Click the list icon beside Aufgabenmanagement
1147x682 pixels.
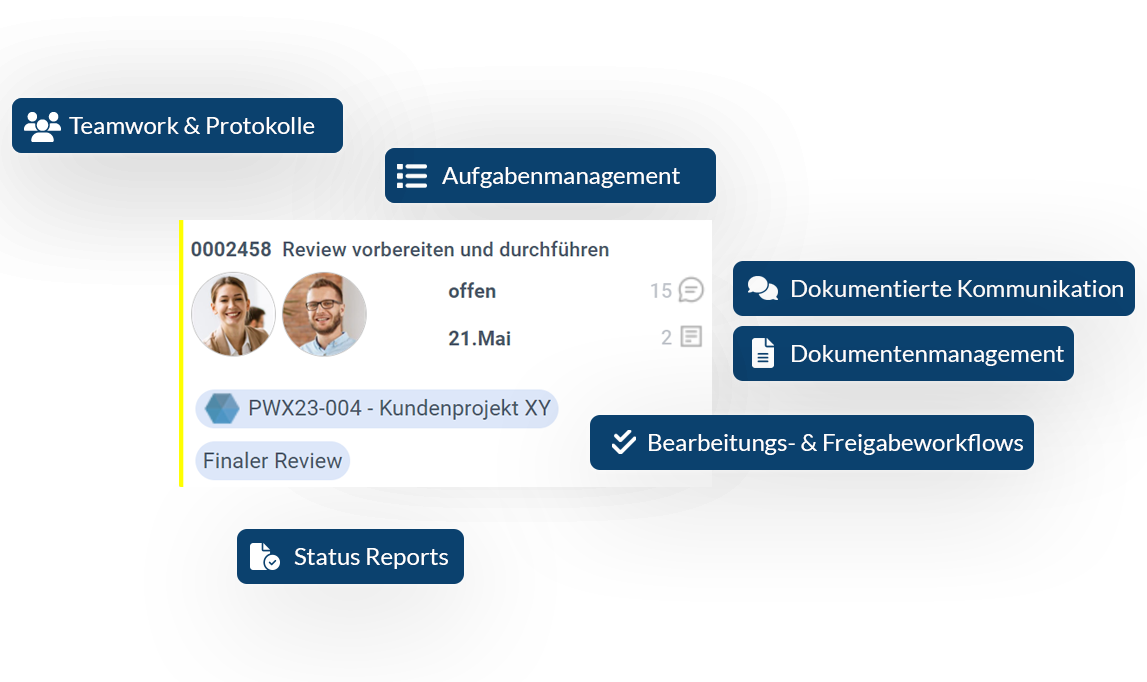tap(412, 176)
